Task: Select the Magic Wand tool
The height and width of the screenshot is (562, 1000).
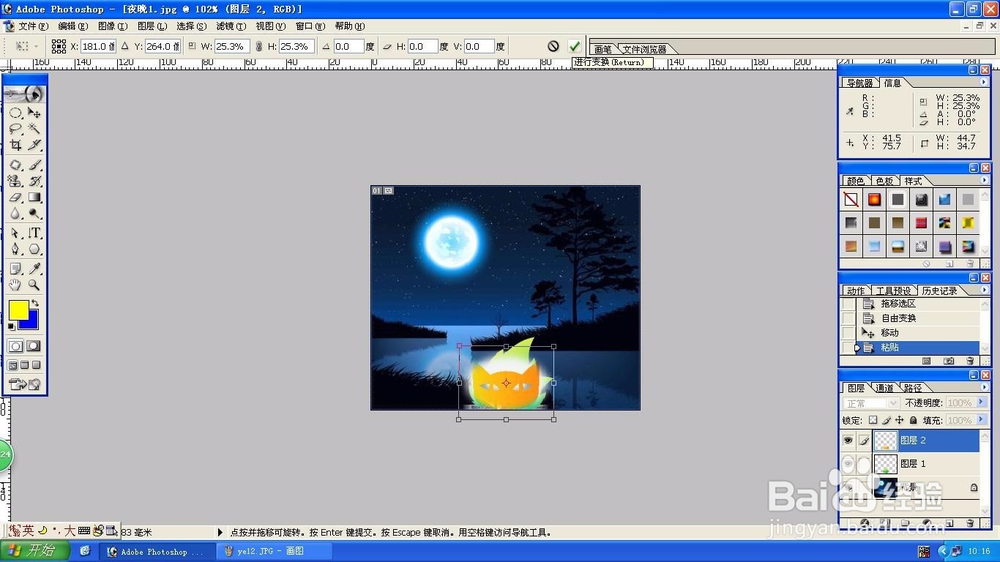Action: 34,129
